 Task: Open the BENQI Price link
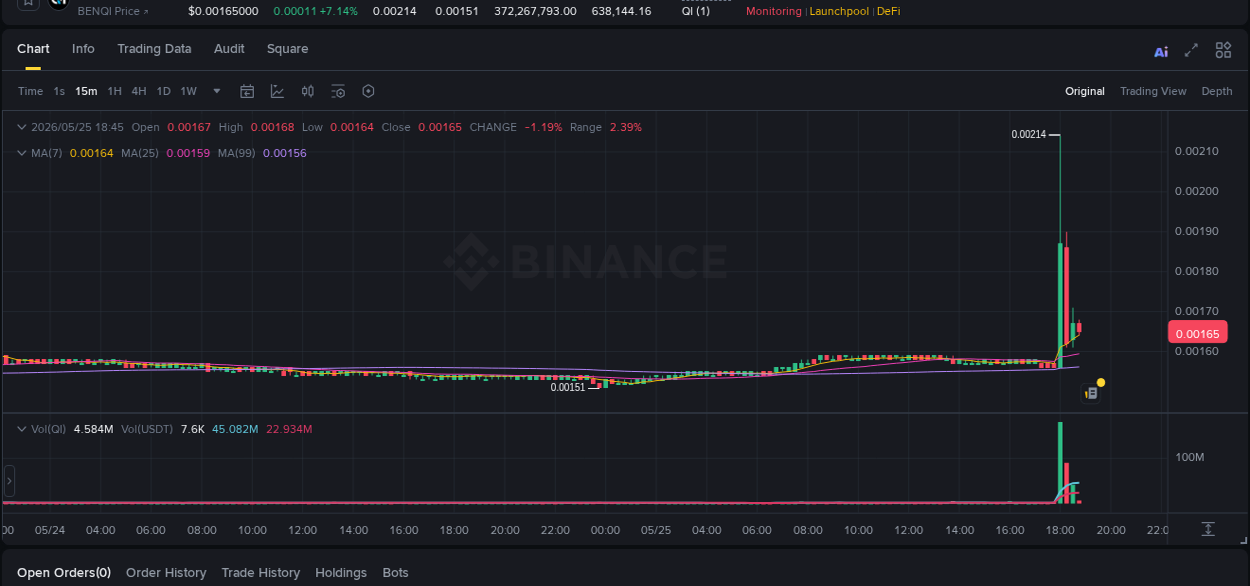pos(113,11)
